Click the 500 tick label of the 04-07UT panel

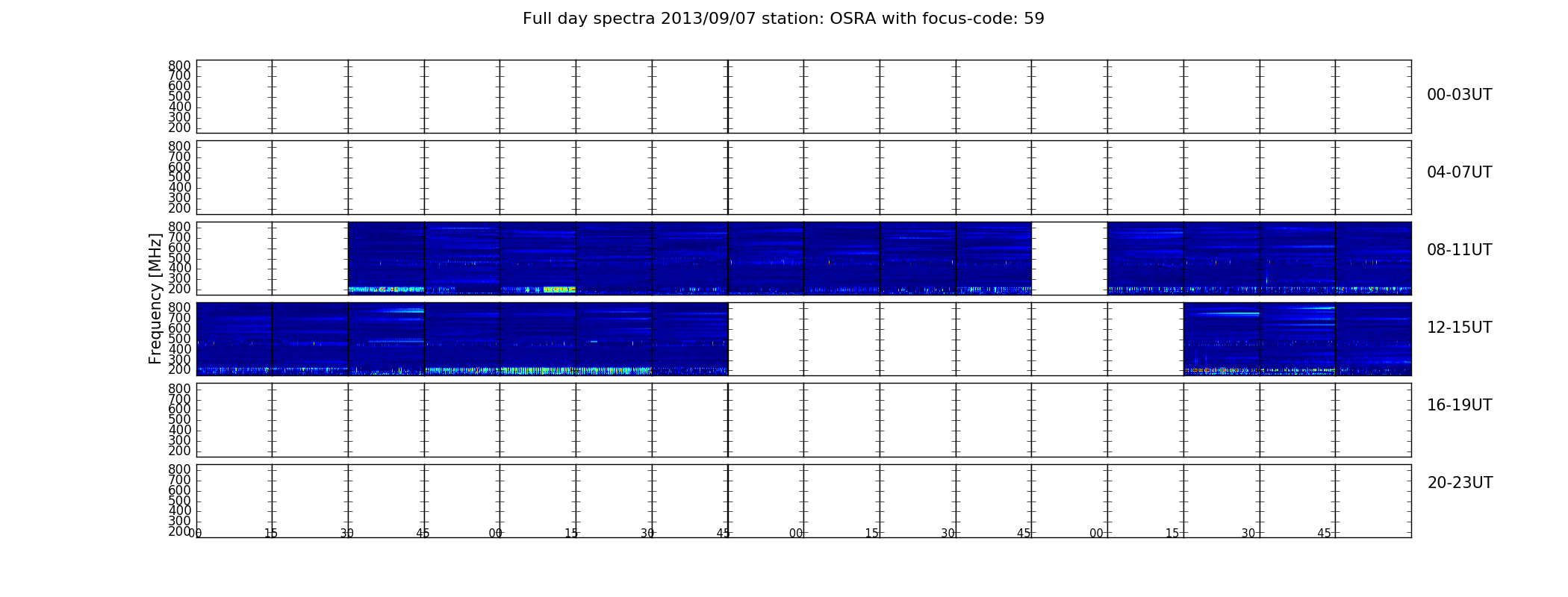(179, 177)
